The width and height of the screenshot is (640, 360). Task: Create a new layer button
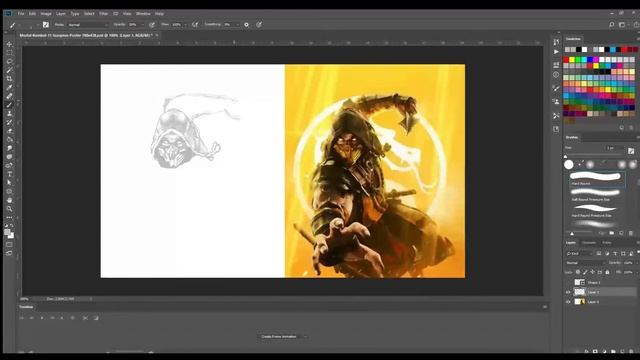tap(622, 351)
